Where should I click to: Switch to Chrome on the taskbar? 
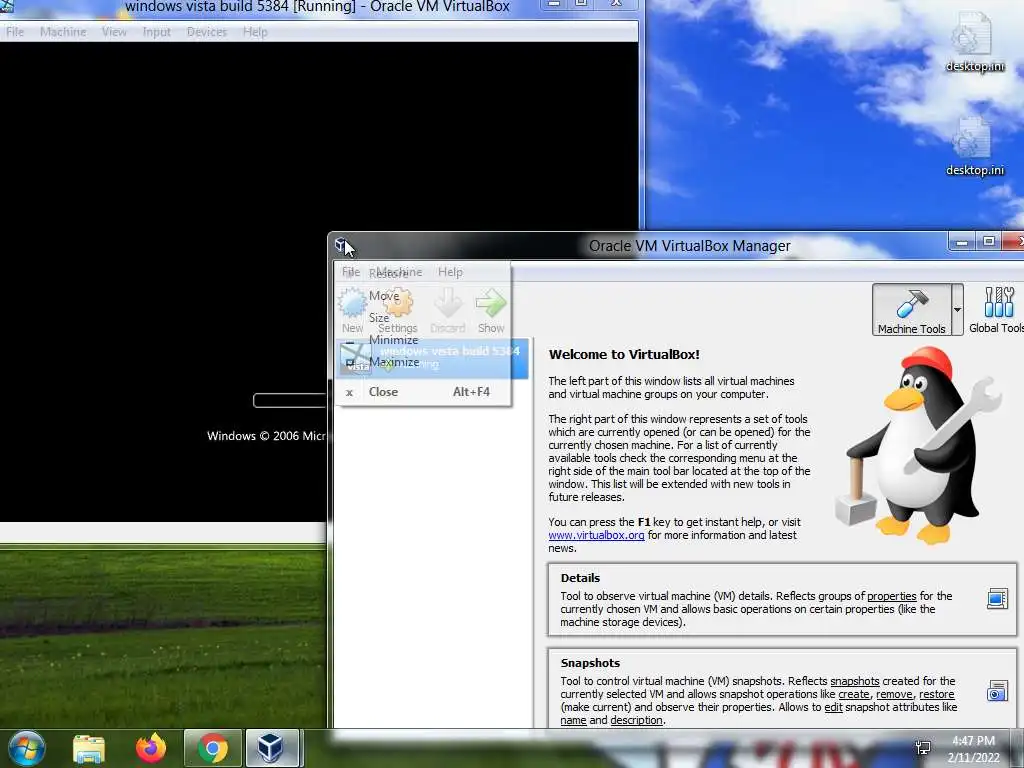(x=212, y=748)
